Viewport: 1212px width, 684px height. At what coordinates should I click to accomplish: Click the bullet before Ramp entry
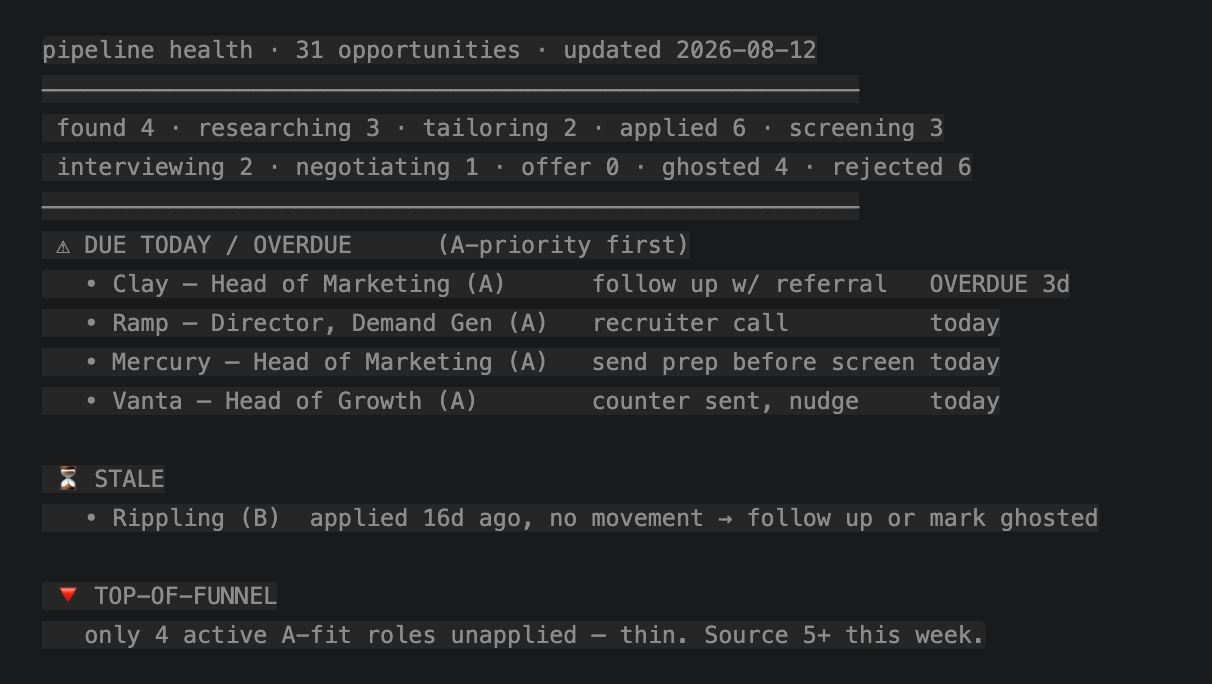(91, 323)
